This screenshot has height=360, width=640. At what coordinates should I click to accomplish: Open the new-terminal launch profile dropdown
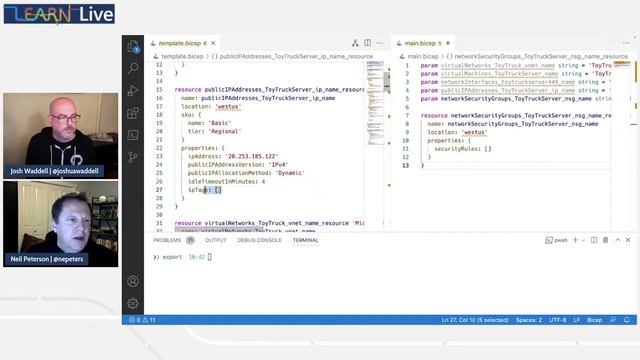[x=583, y=240]
